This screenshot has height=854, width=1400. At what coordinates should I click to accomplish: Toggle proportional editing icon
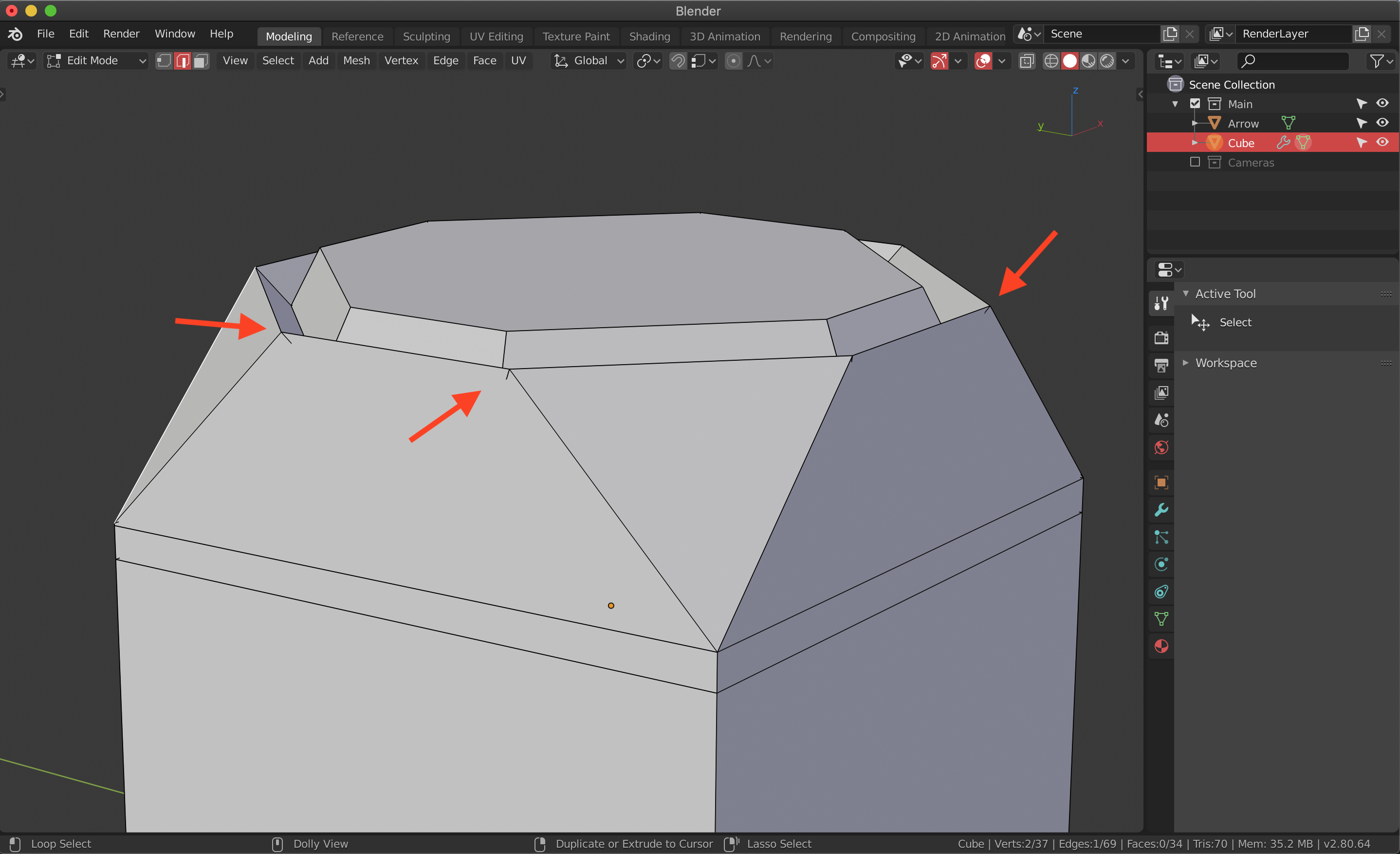734,61
